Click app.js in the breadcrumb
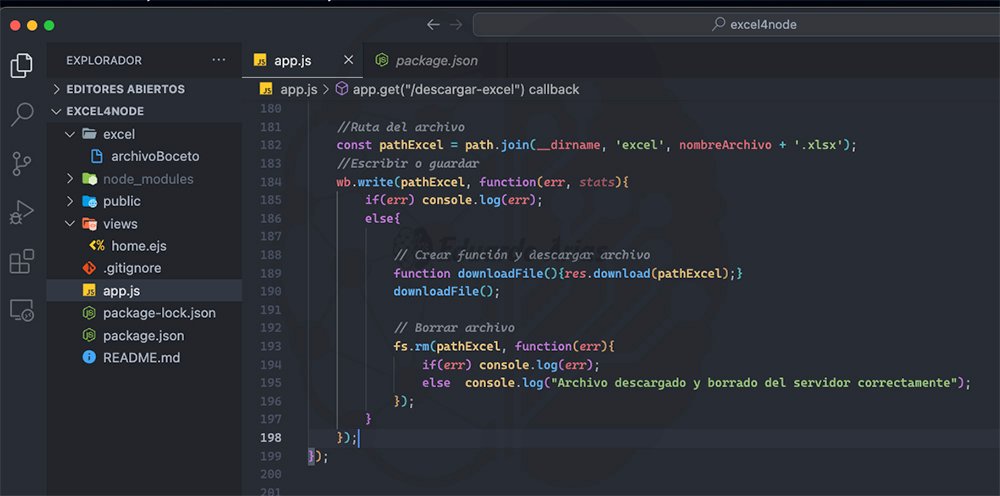 point(298,89)
